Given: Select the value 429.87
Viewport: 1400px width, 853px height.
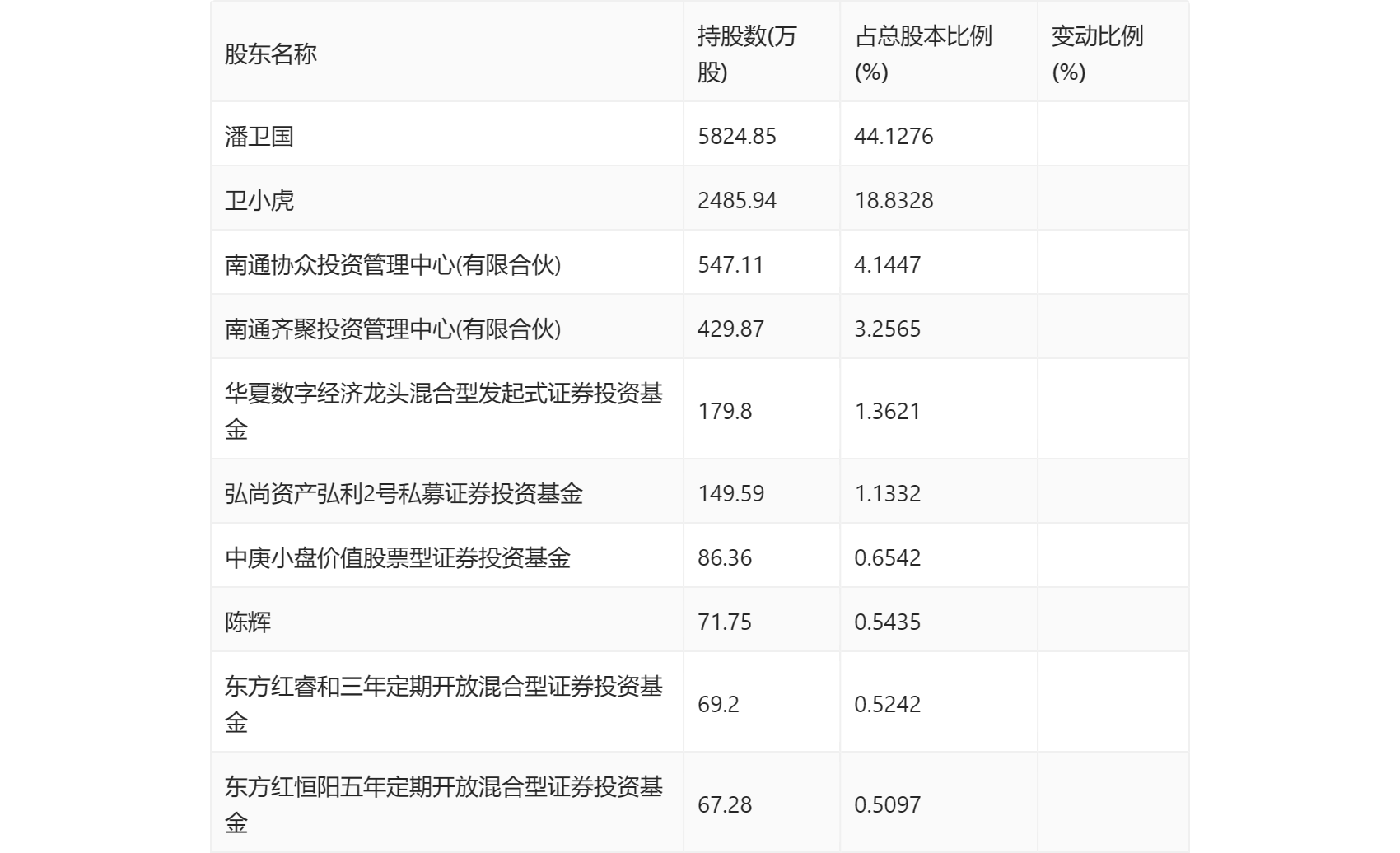Looking at the screenshot, I should coord(730,329).
